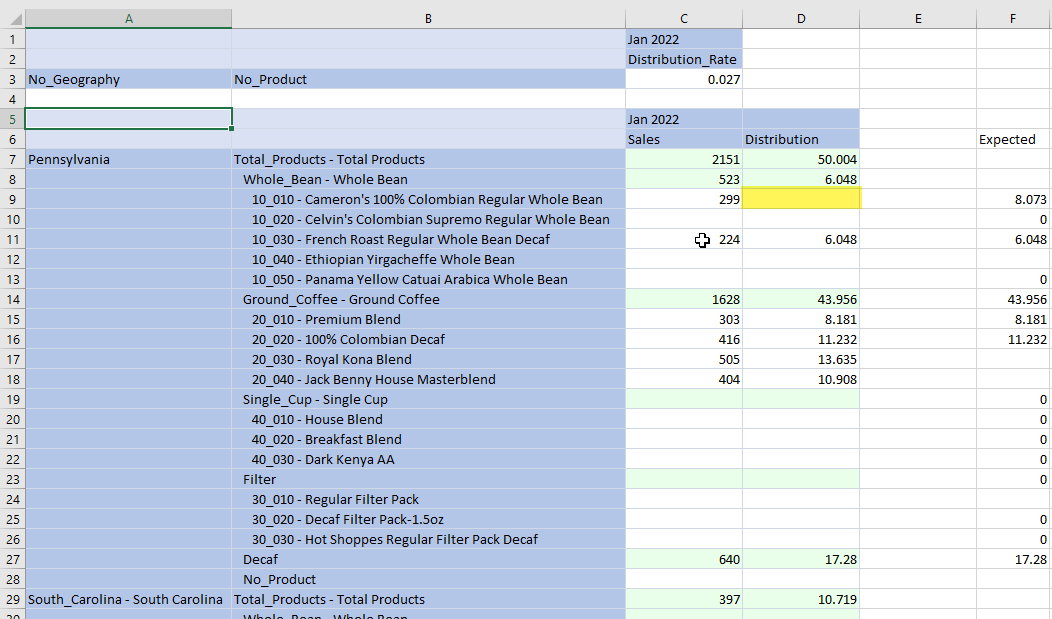Click Sales value 1628
1052x619 pixels.
[x=684, y=299]
